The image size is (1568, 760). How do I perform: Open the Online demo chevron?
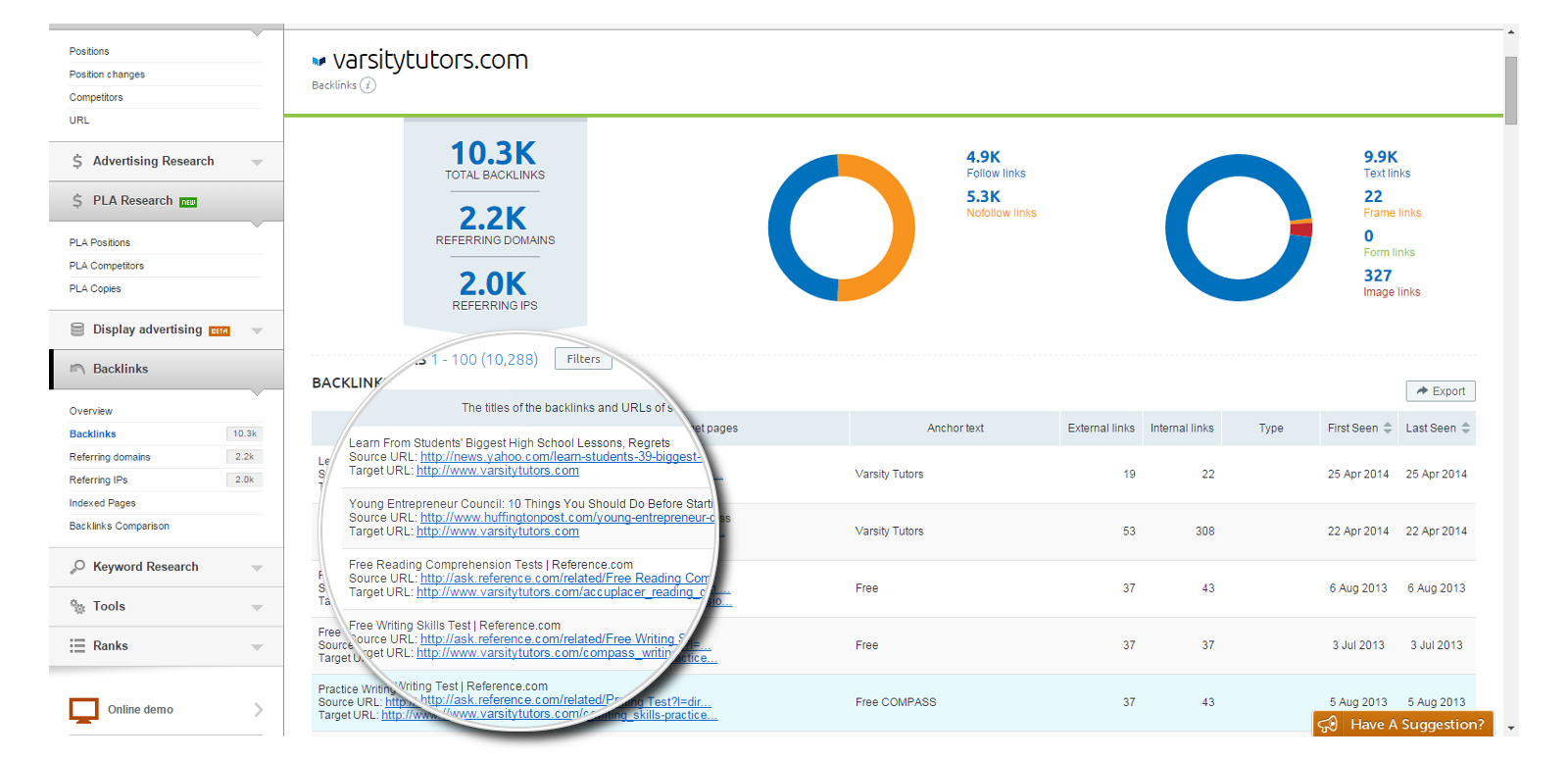tap(259, 709)
